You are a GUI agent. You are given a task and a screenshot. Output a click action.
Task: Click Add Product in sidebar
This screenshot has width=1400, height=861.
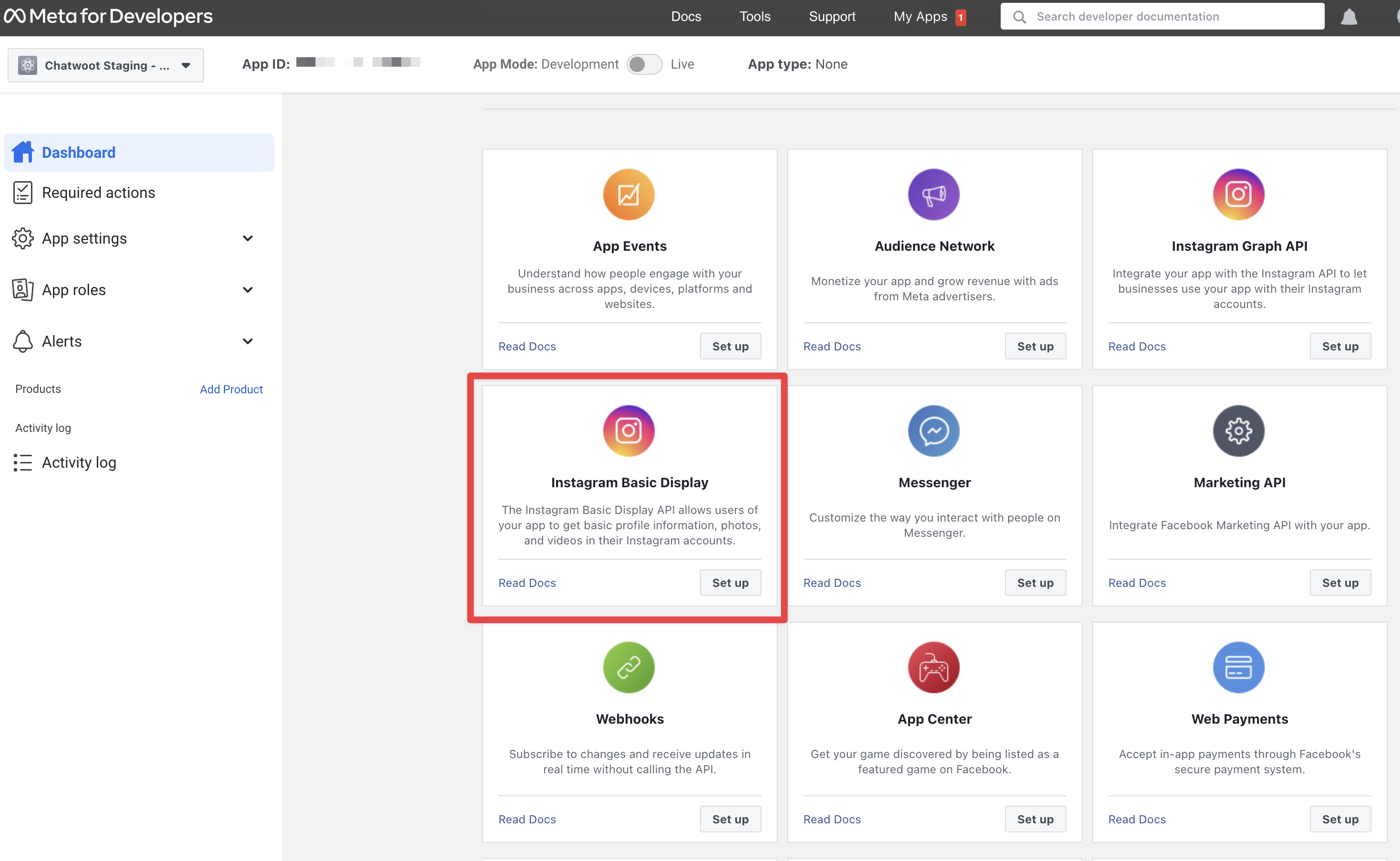[231, 389]
